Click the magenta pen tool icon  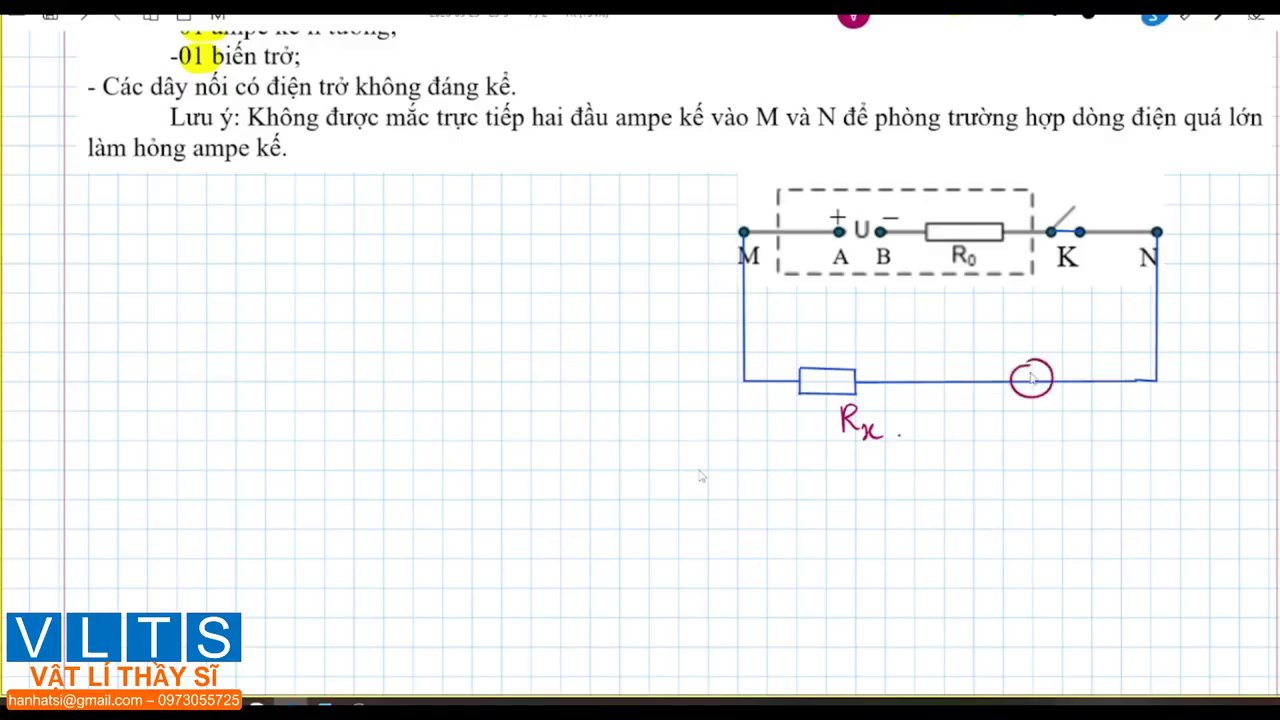click(x=853, y=17)
